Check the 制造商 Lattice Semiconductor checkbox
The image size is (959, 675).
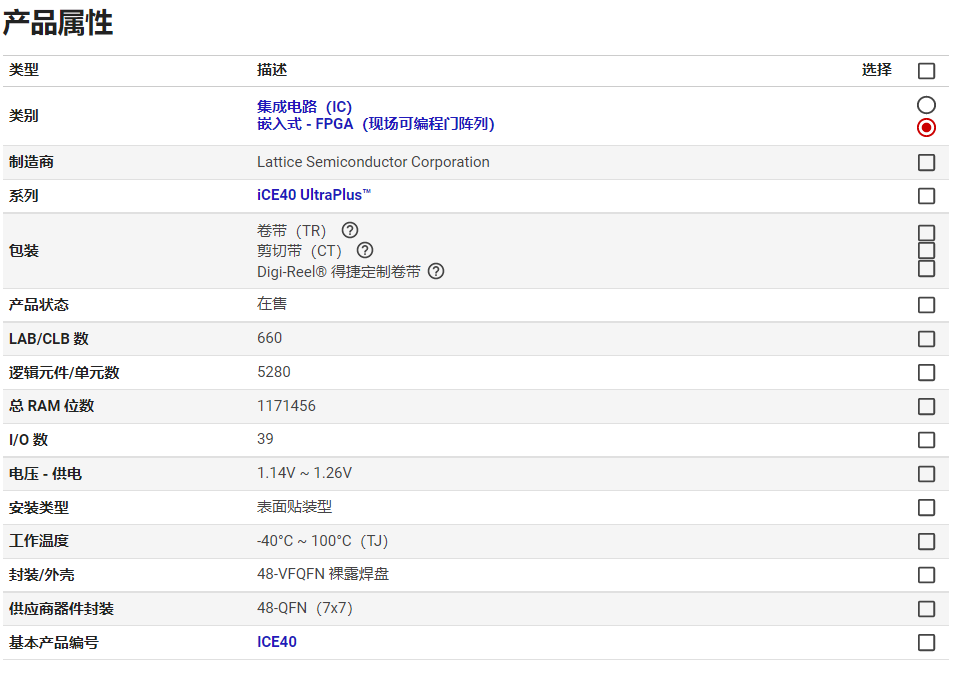click(x=926, y=162)
